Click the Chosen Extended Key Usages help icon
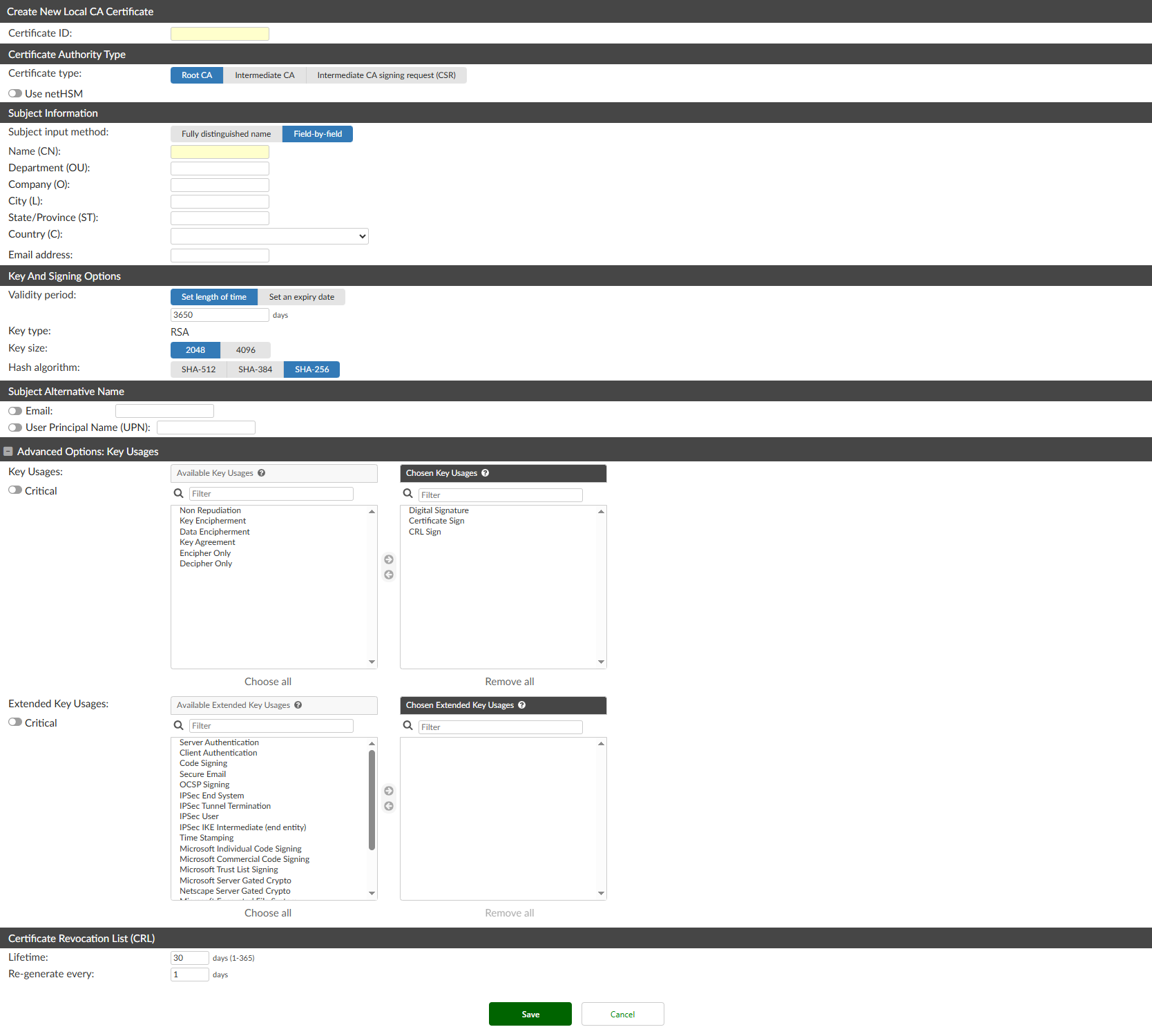 522,705
